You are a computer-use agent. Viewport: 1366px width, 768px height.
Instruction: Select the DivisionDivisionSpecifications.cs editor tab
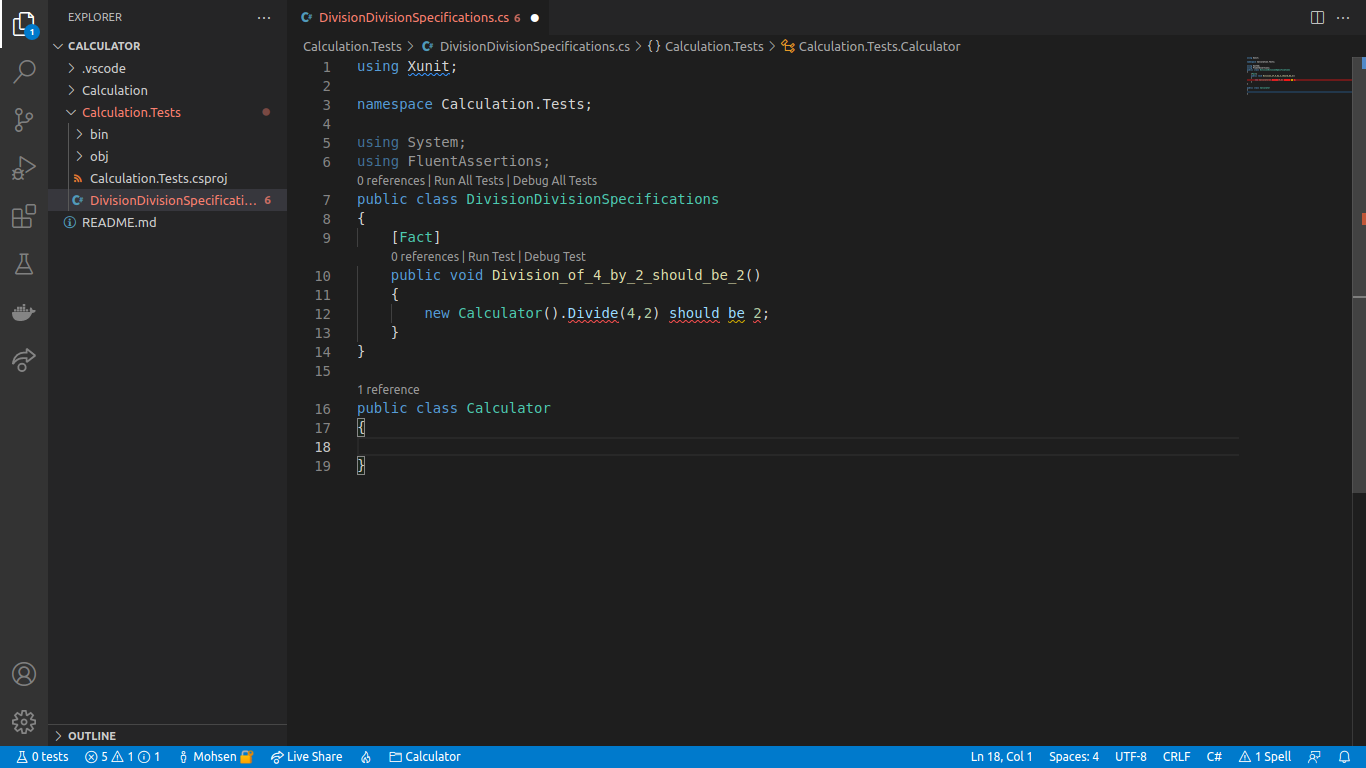(x=413, y=18)
